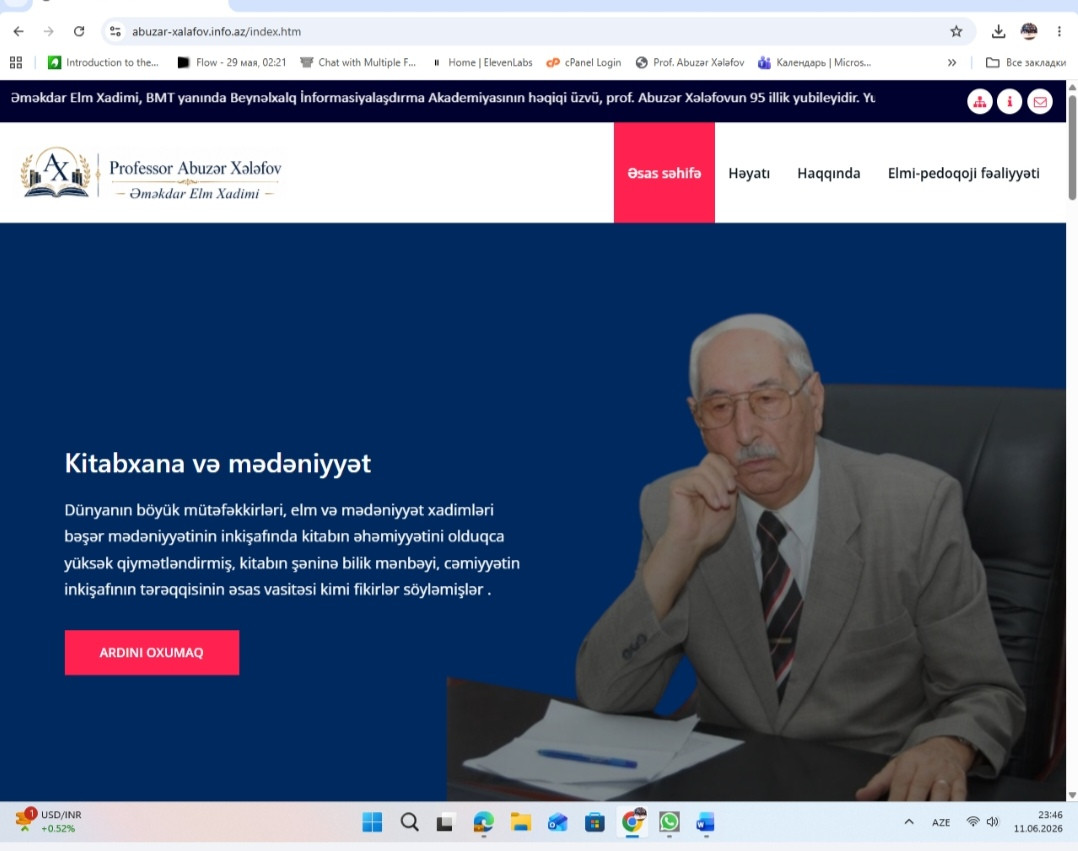Open 'Prof. Abuzər Xələfov' bookmark
Screen dimensions: 1078x851
click(x=690, y=63)
